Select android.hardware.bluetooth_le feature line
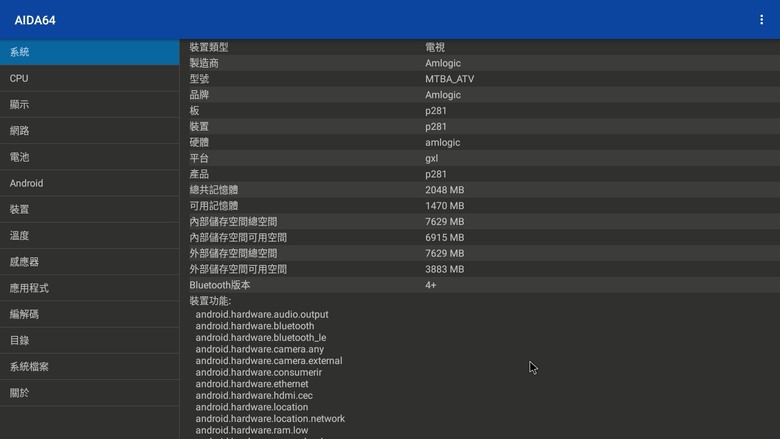This screenshot has width=780, height=439. tap(261, 338)
